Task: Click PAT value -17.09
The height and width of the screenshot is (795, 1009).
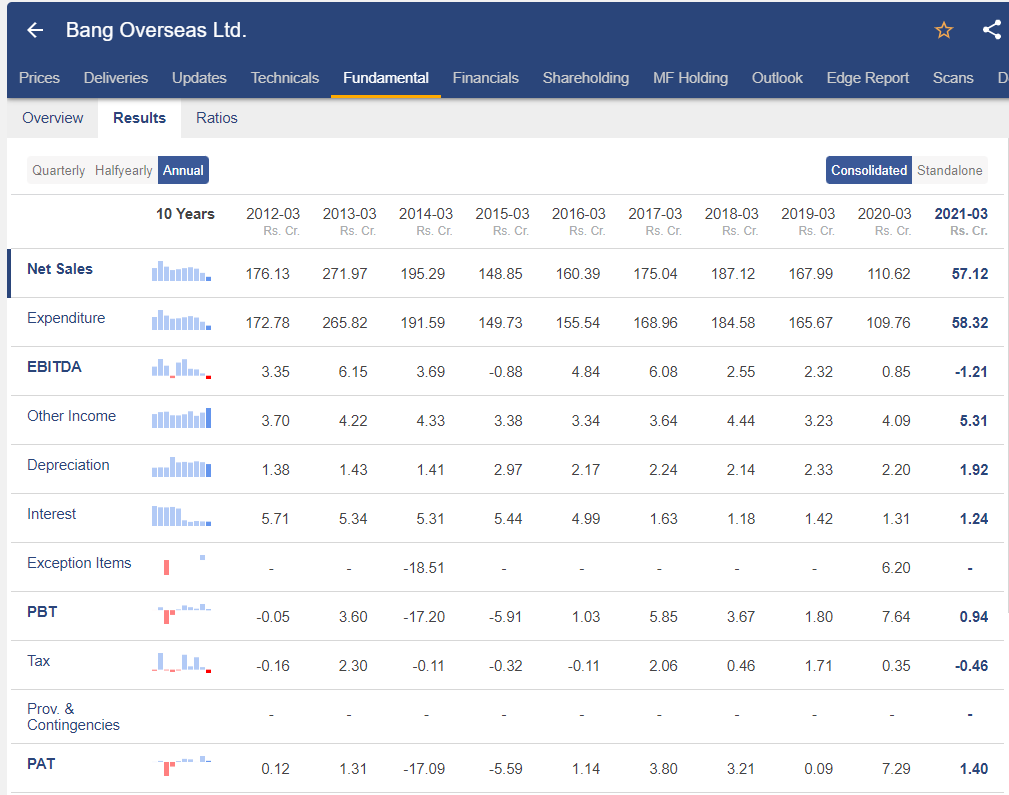Action: [423, 768]
